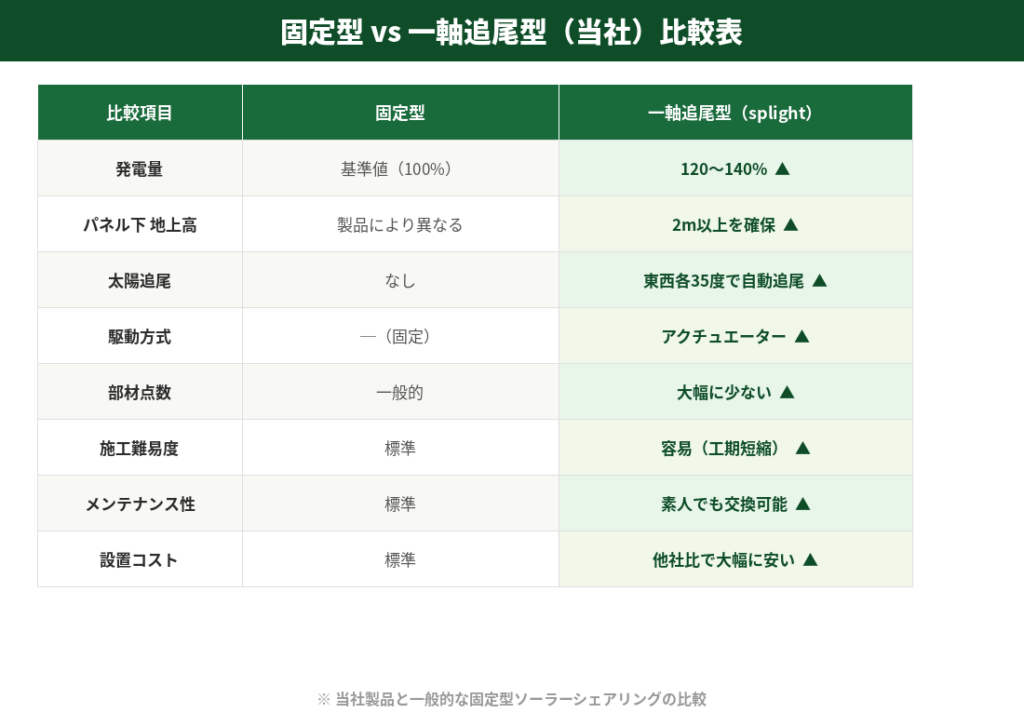Viewport: 1024px width, 726px height.
Task: Click the triangle beside 素人でも交換可能
Action: coord(803,505)
